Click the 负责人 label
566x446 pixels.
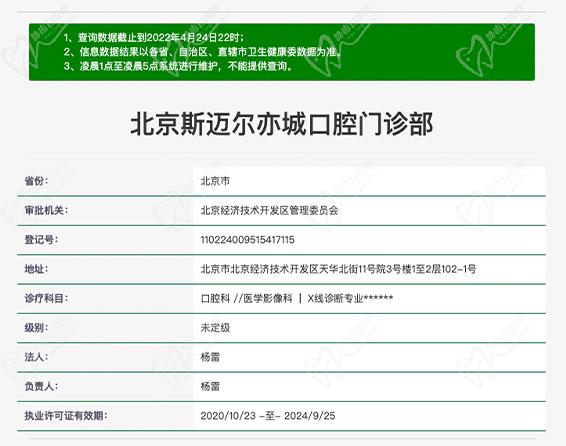(41, 386)
